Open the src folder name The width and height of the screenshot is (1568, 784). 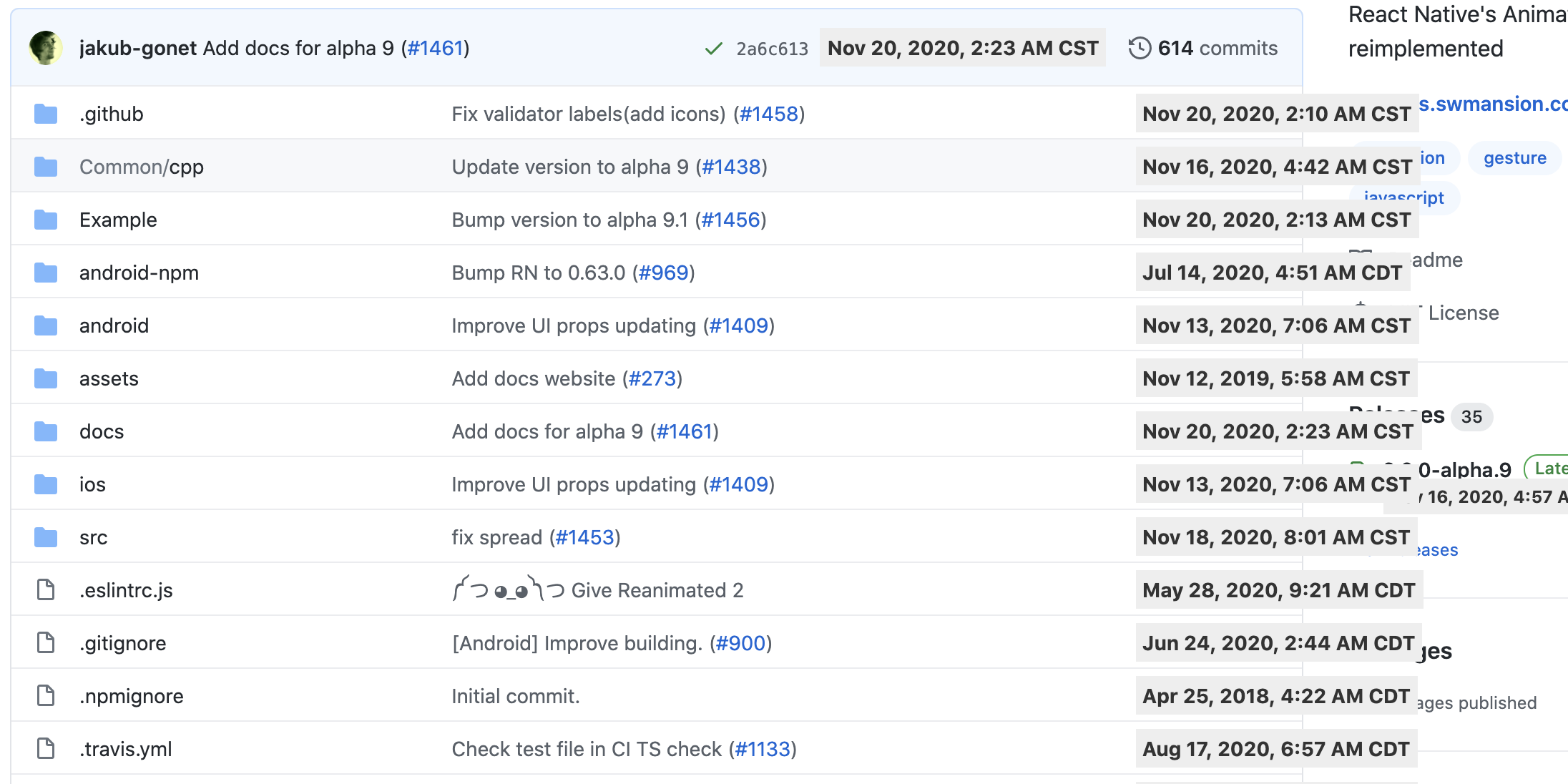point(94,537)
